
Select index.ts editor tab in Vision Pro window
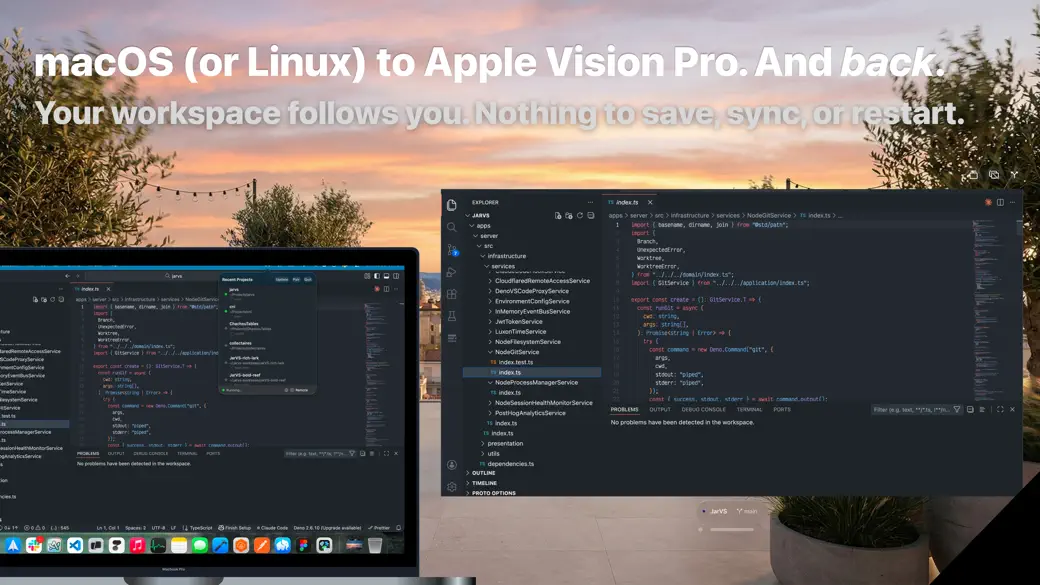click(x=627, y=202)
